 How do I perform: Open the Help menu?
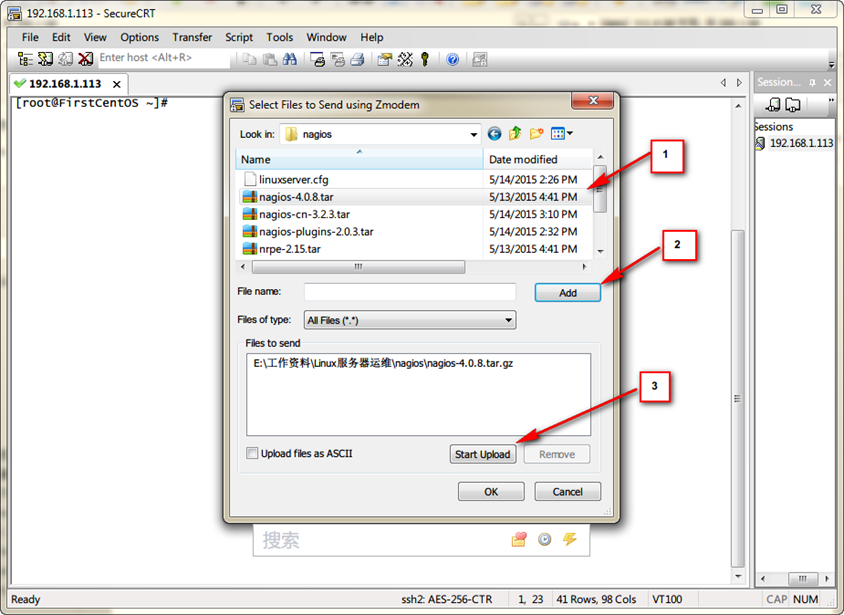[371, 37]
